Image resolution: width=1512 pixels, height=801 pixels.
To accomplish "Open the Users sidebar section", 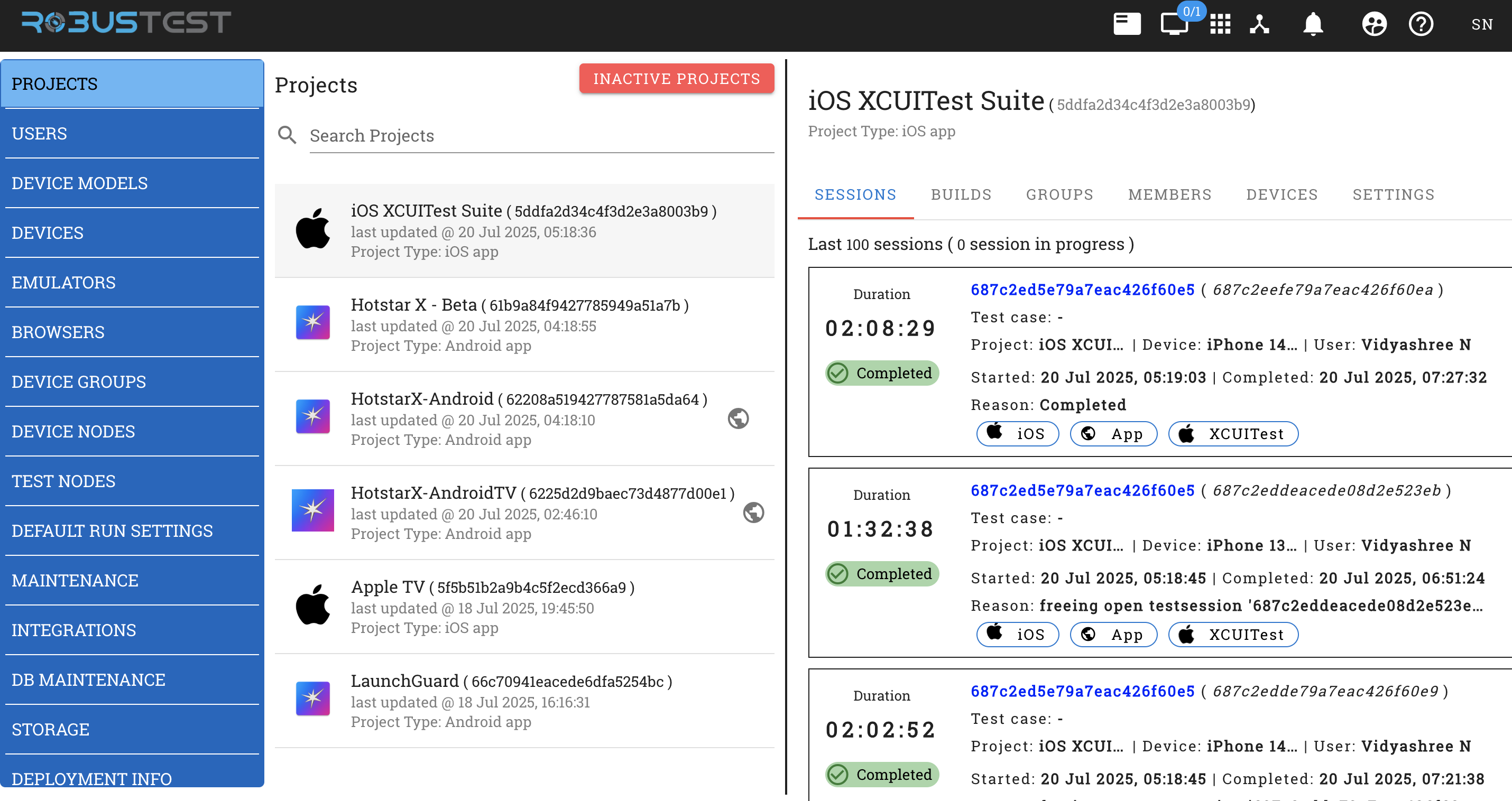I will tap(132, 134).
